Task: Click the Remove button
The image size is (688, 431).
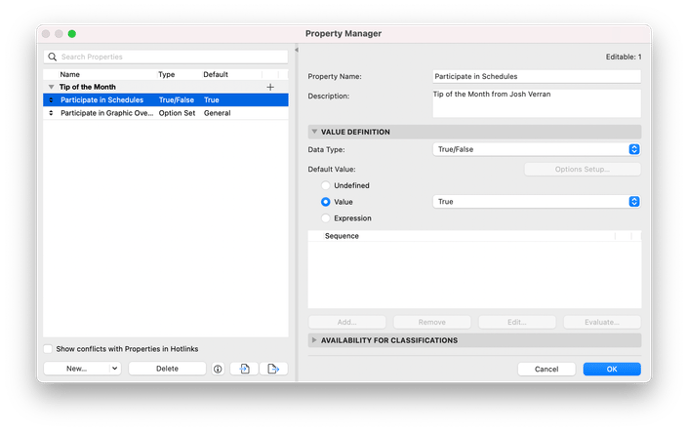Action: (x=432, y=322)
